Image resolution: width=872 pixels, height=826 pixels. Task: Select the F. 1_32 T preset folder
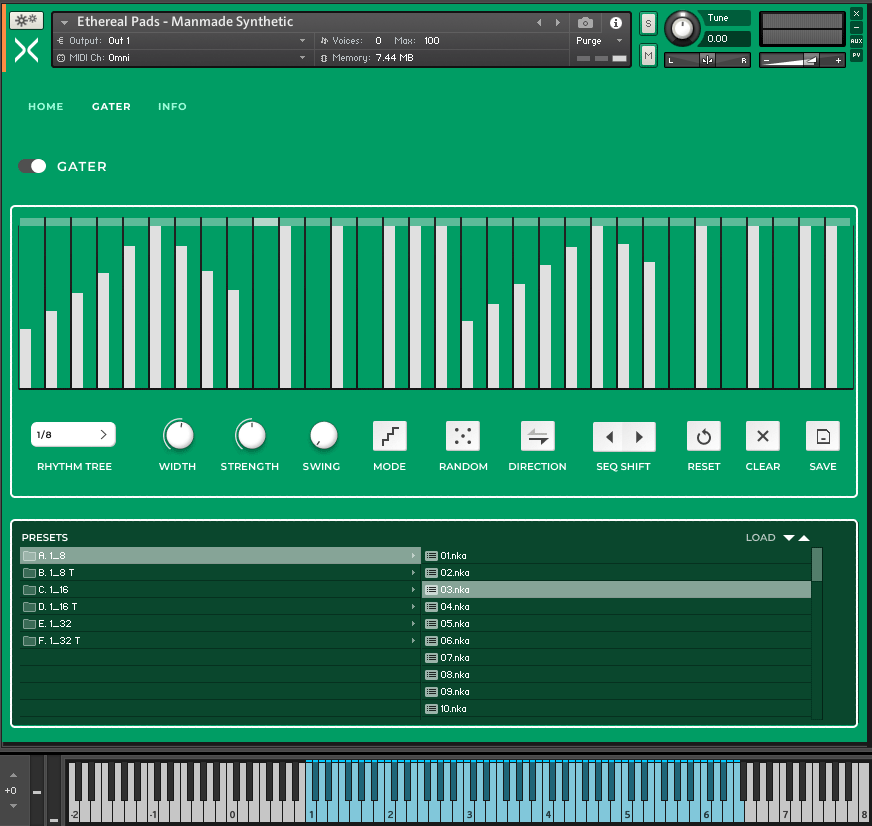coord(220,641)
